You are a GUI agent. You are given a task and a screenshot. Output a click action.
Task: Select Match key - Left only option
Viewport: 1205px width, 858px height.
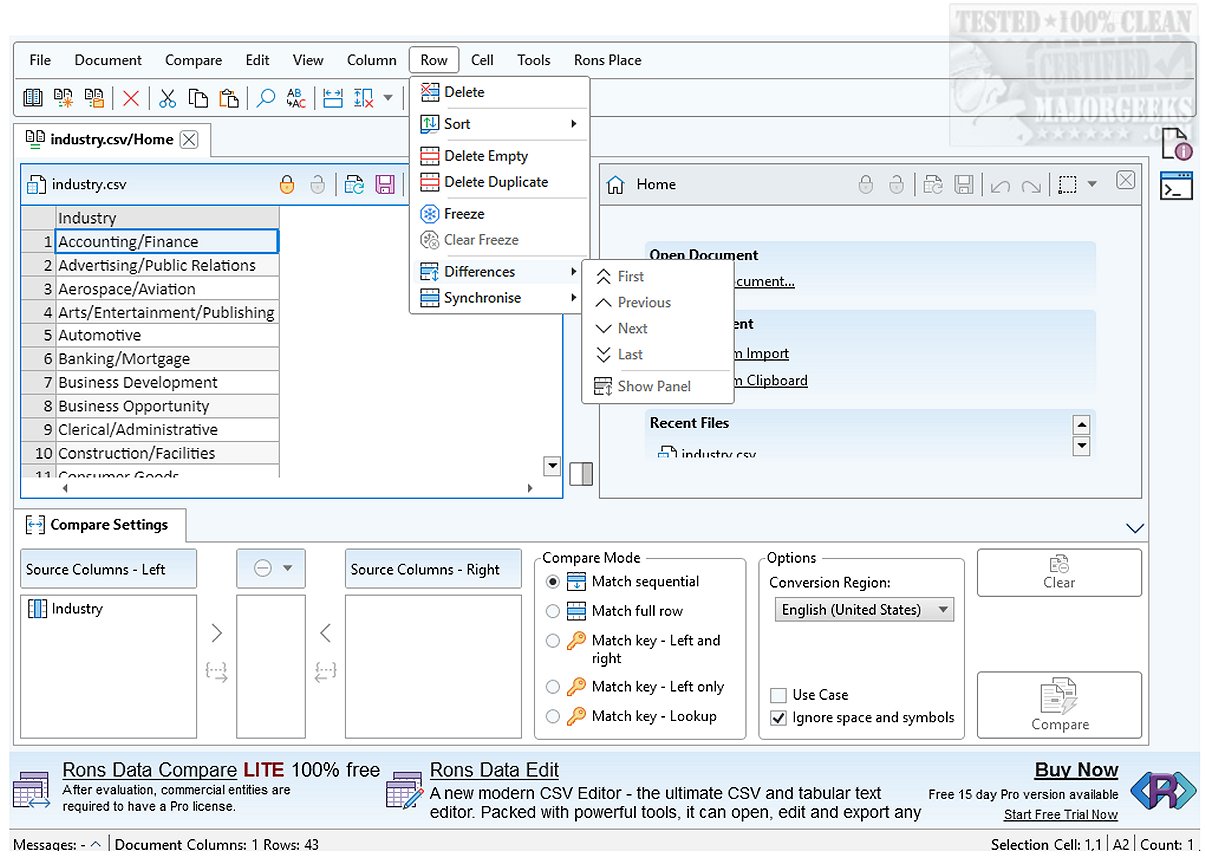point(553,687)
